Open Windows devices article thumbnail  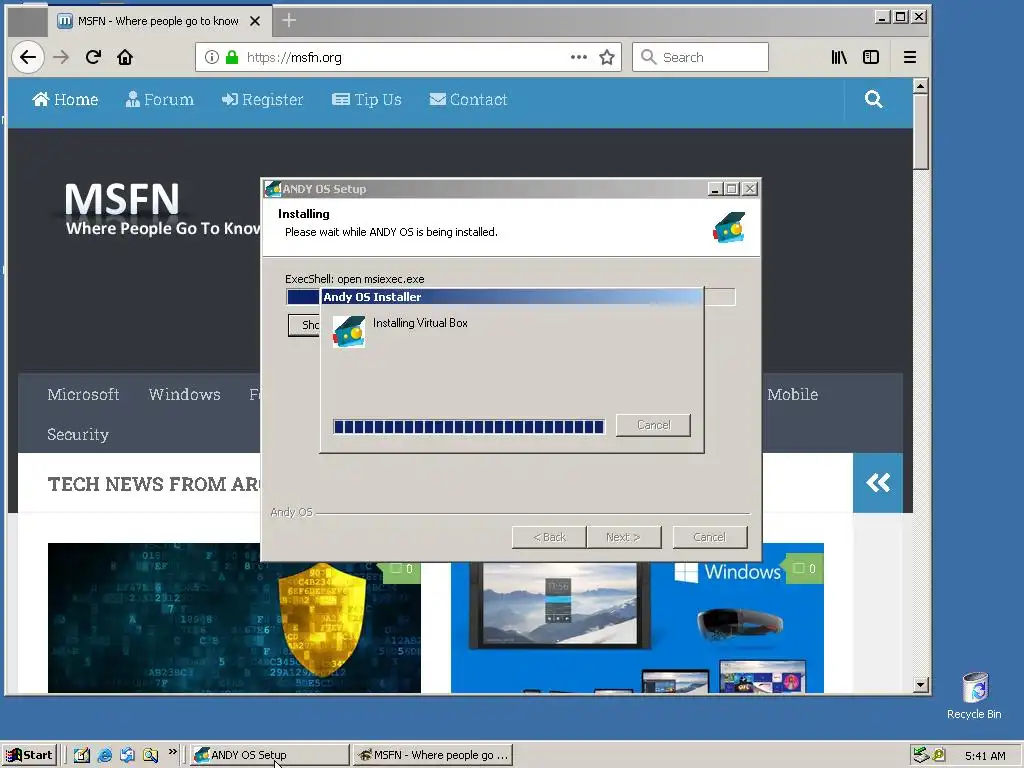[637, 618]
